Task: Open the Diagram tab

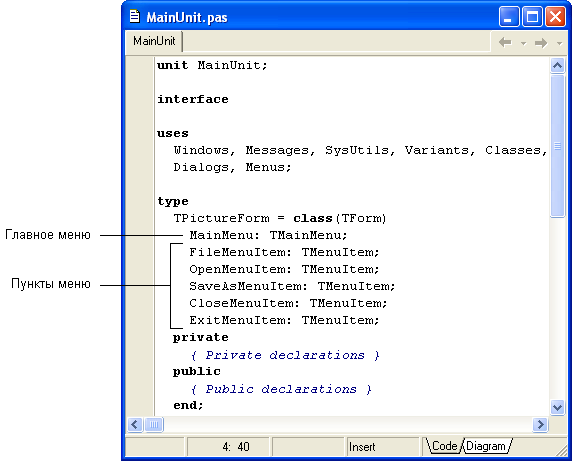Action: (x=486, y=446)
